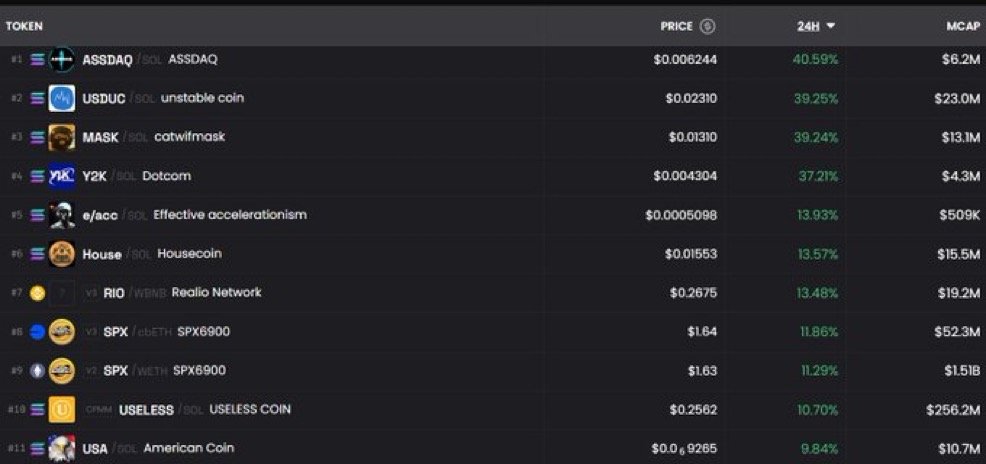Toggle the price currency dollar icon
The height and width of the screenshot is (464, 986).
[x=708, y=26]
